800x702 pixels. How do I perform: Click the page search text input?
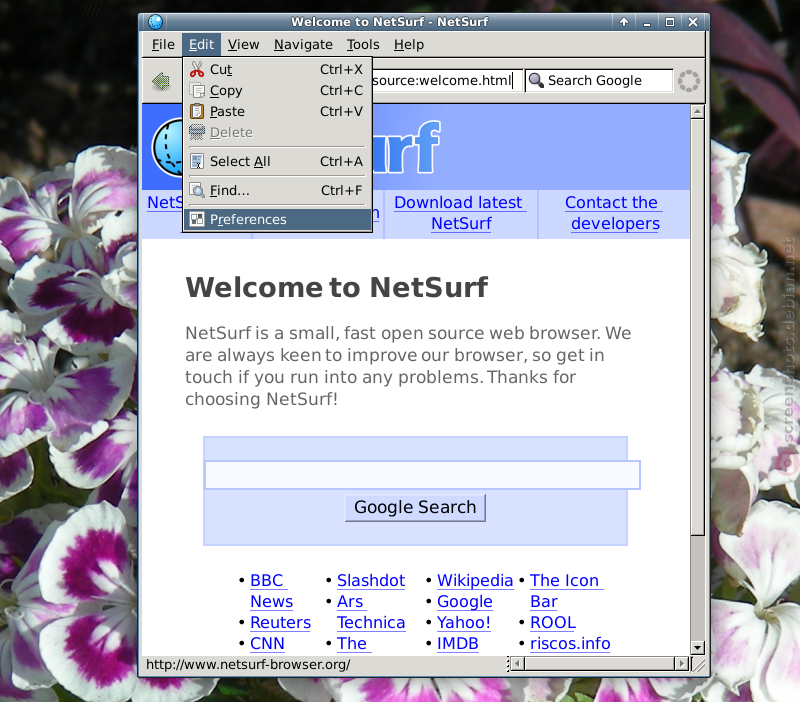422,475
